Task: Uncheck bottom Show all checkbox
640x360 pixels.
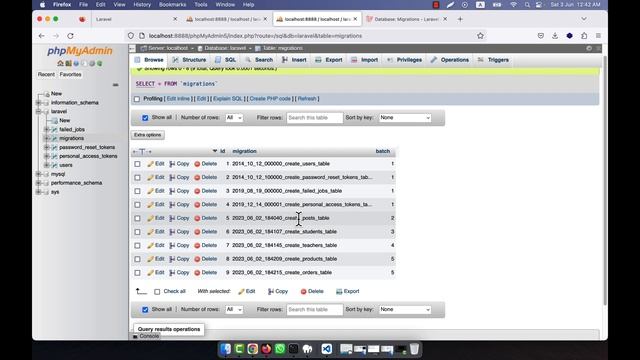Action: tap(145, 310)
